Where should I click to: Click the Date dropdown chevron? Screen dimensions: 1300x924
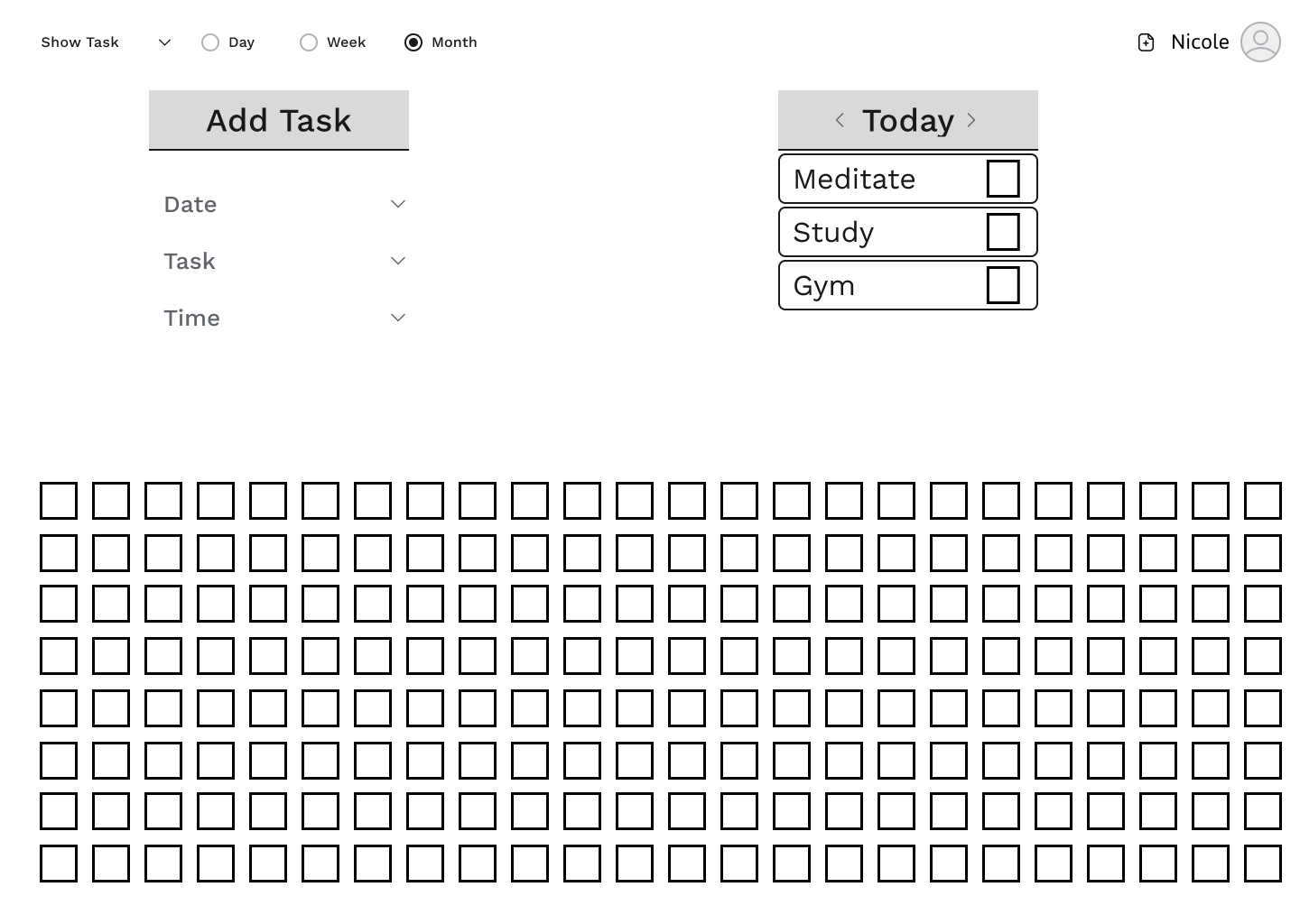398,204
